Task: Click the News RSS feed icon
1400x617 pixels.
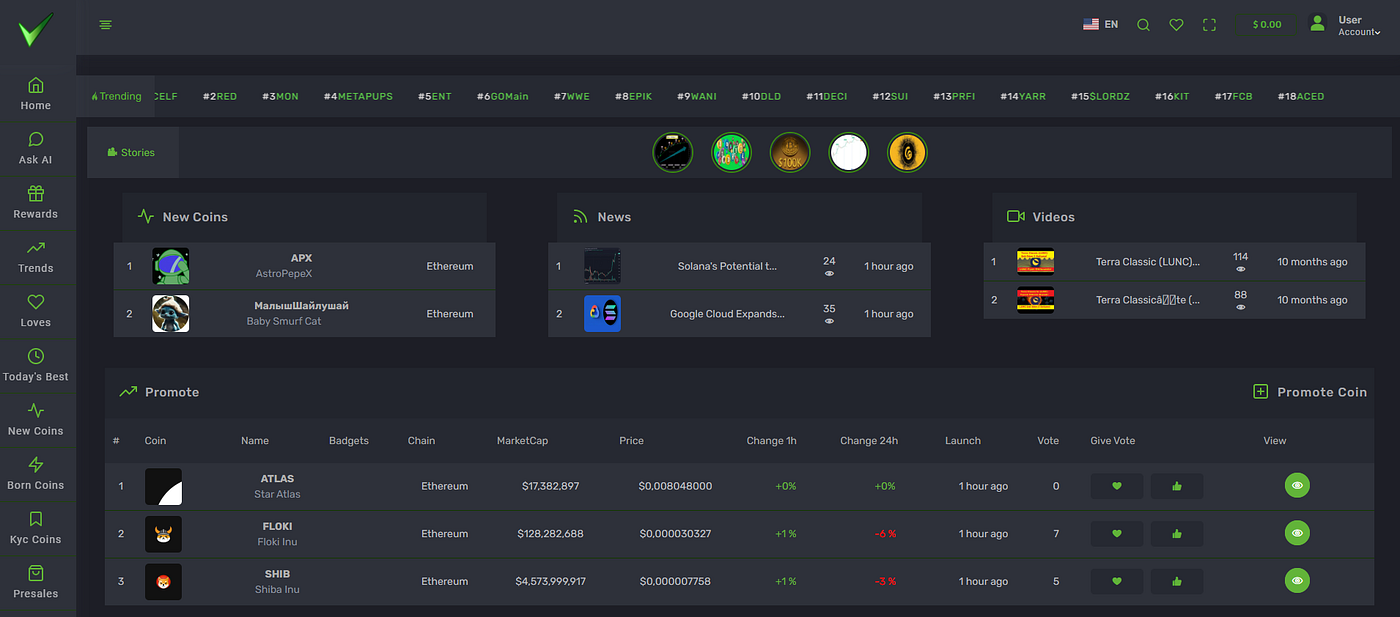Action: 580,216
